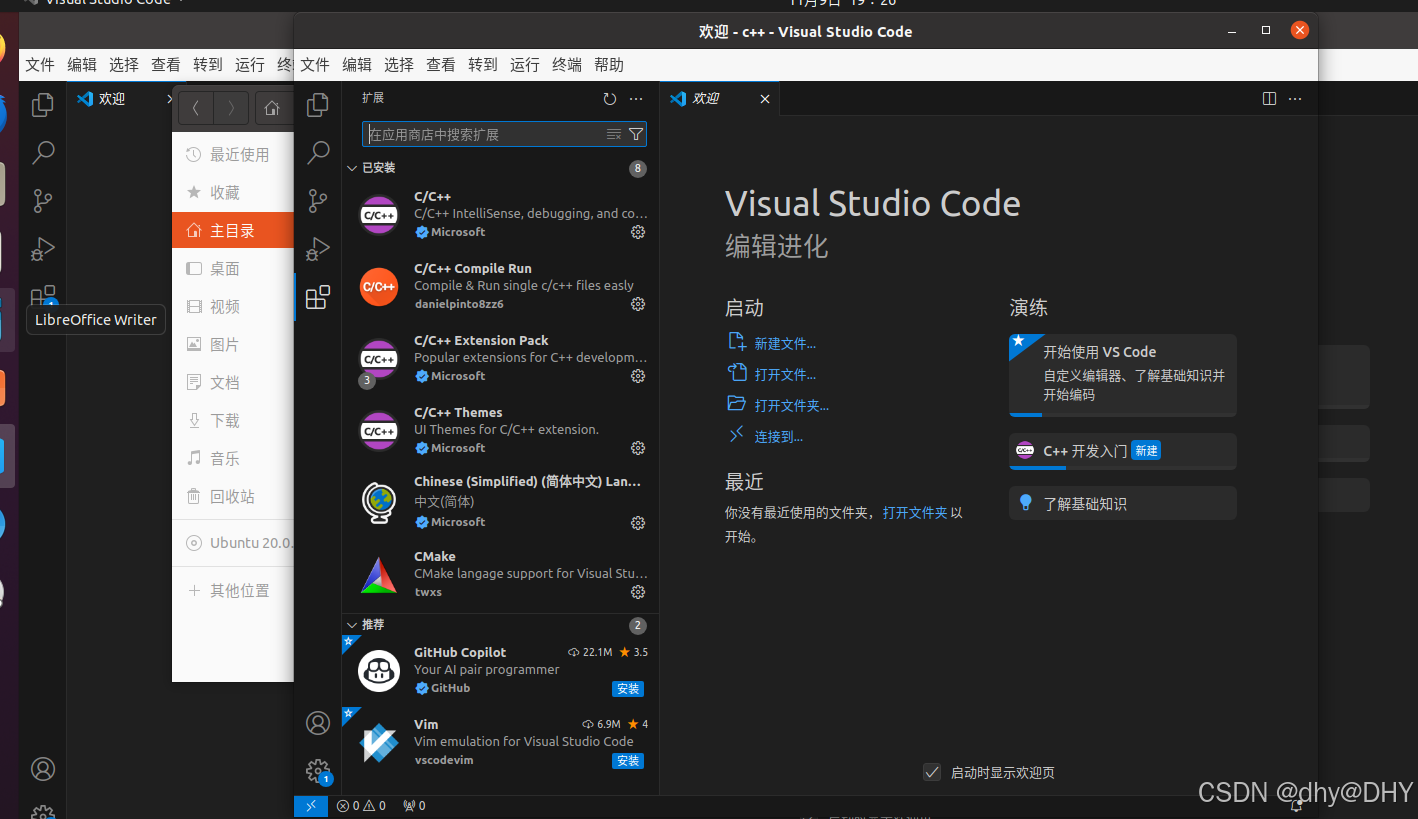Open 帮助 menu in front window
1418x819 pixels.
click(x=609, y=65)
